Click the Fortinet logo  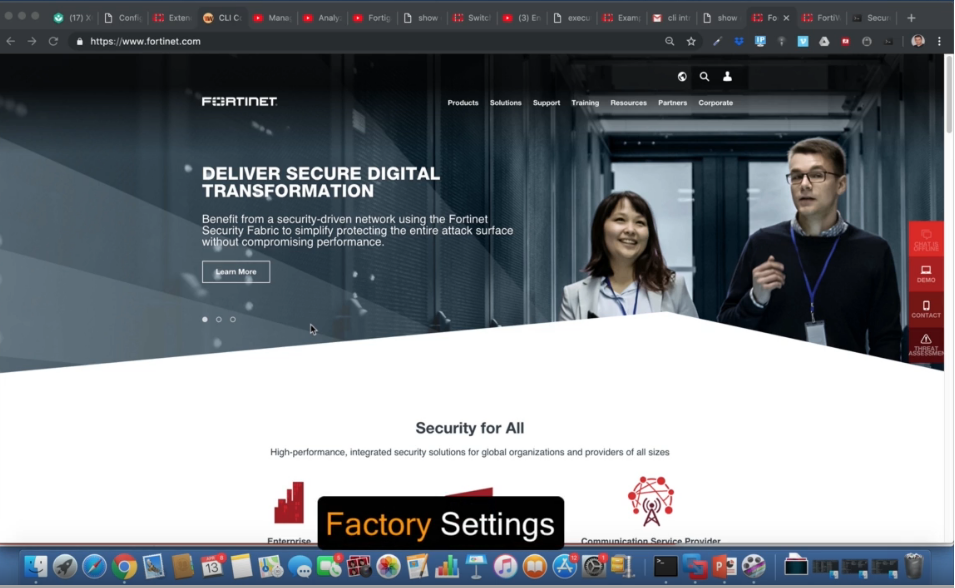coord(239,102)
